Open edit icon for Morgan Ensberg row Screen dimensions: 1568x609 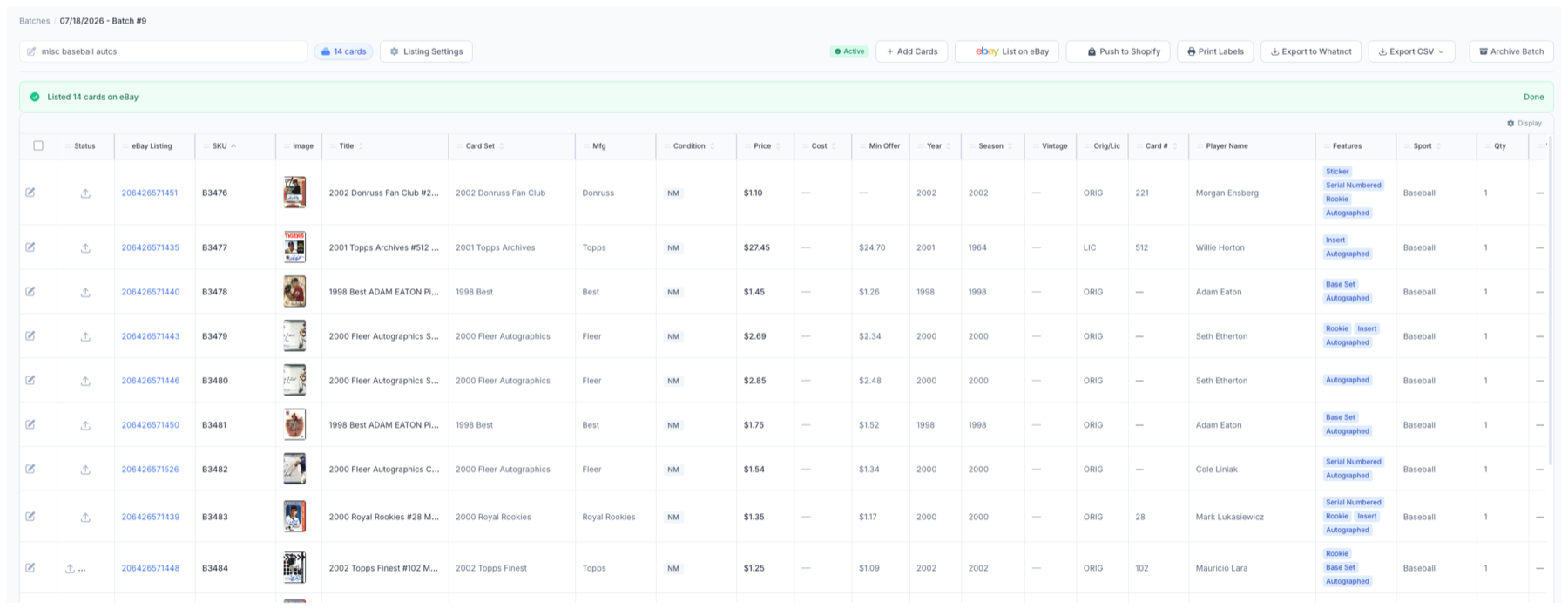click(x=30, y=193)
